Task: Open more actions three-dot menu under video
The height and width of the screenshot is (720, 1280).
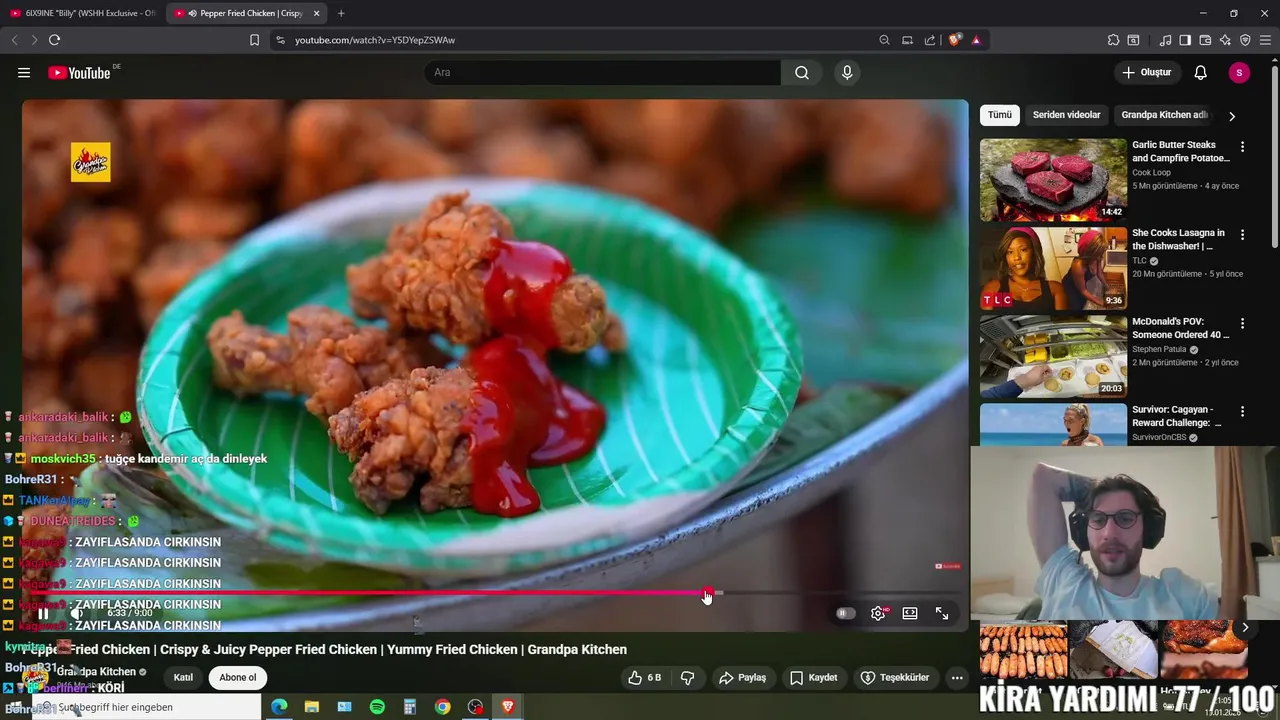Action: [957, 678]
